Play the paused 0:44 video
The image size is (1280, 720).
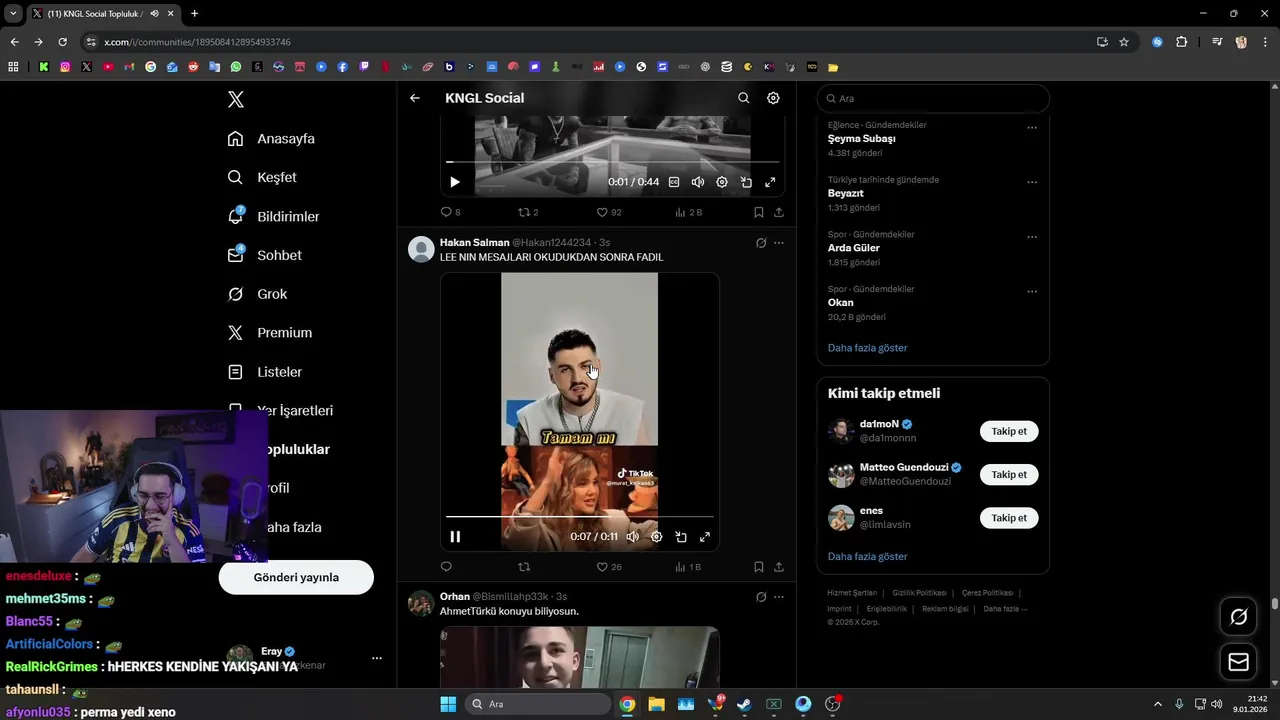pos(455,182)
